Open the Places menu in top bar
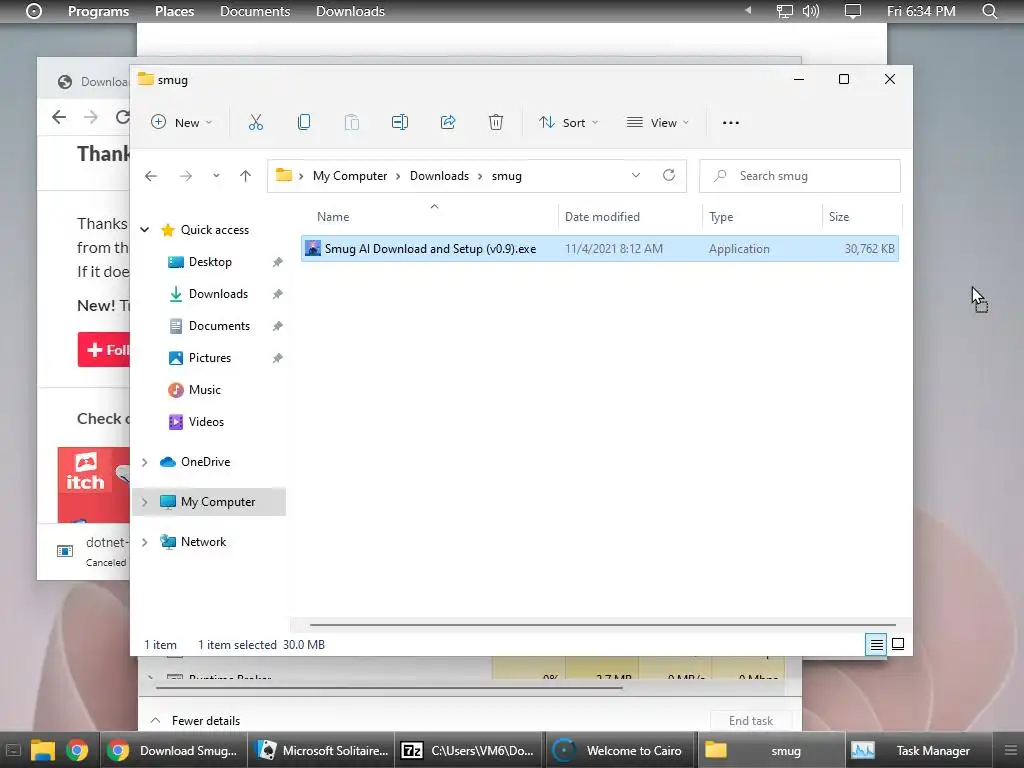 174,11
